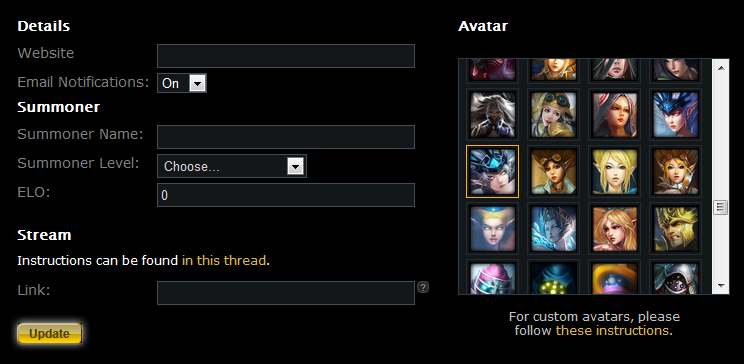Open the Email Notifications dropdown
Image resolution: width=744 pixels, height=364 pixels.
pyautogui.click(x=182, y=83)
